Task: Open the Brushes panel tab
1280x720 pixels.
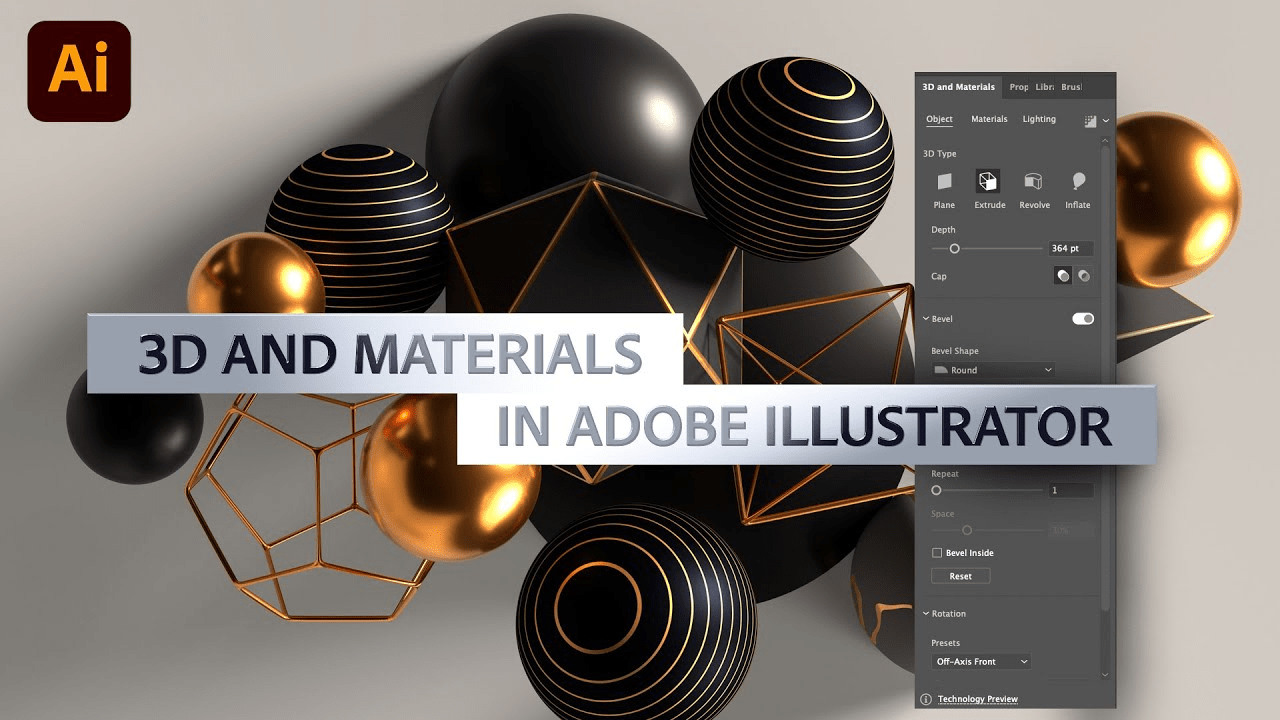Action: pos(1071,87)
